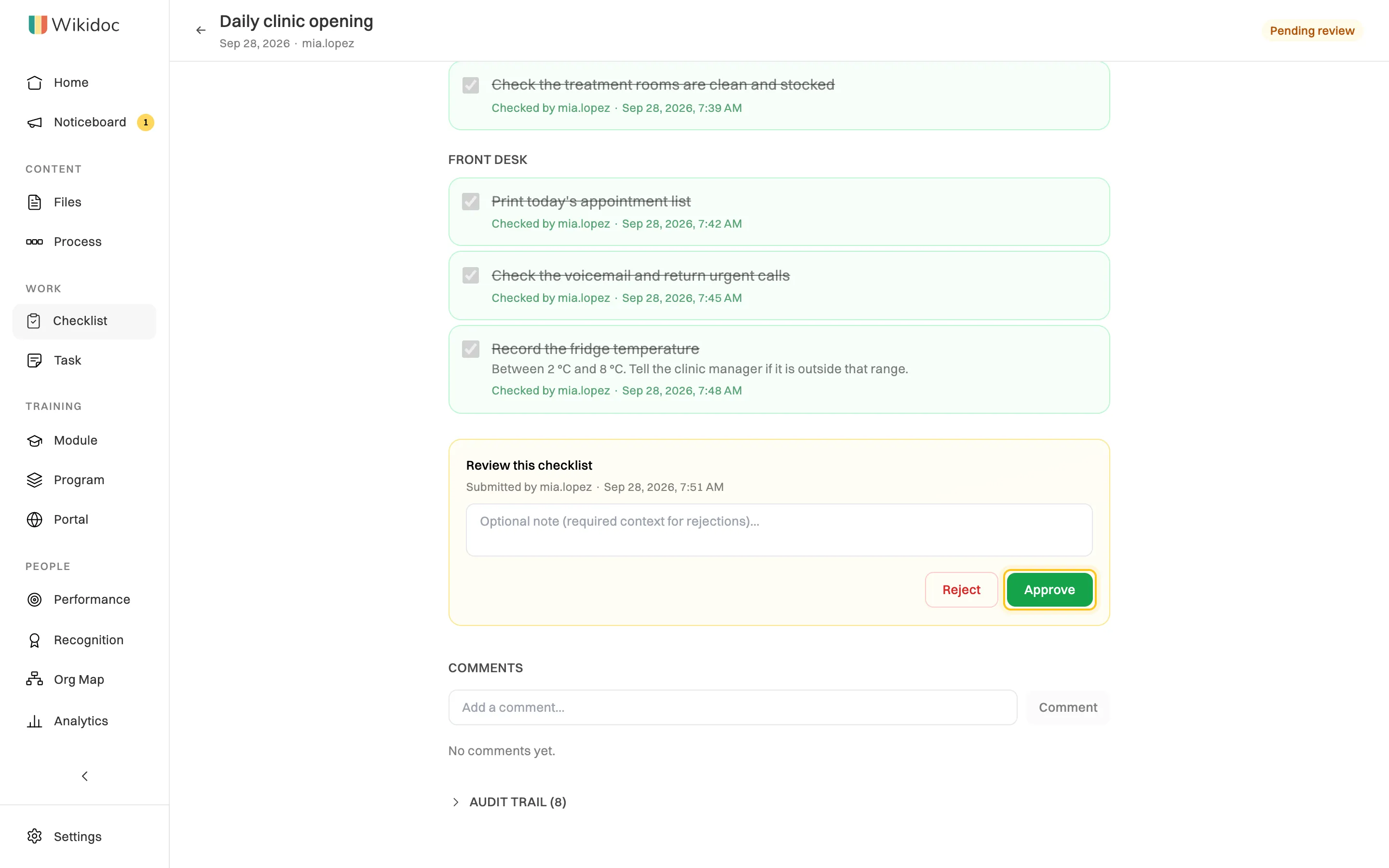
Task: Click the Task note icon
Action: 34,361
